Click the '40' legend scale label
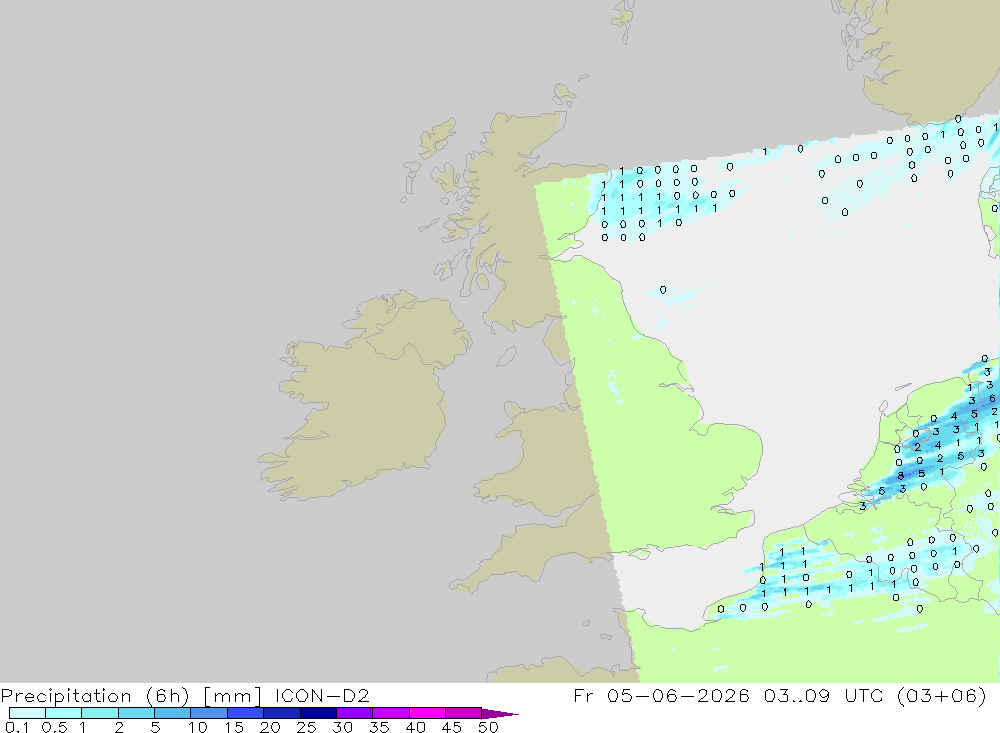The width and height of the screenshot is (1000, 733). (416, 727)
